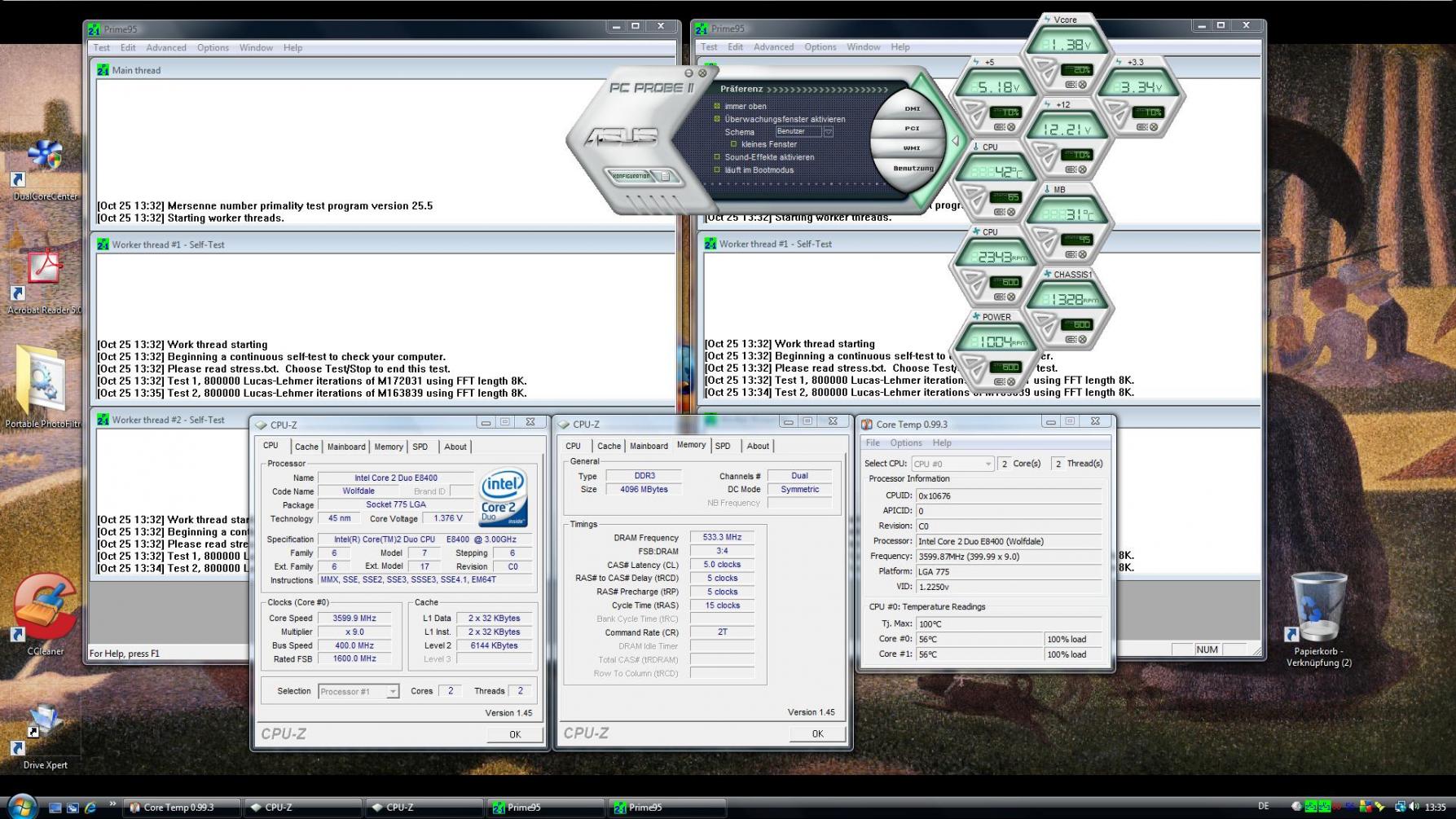The image size is (1456, 819).
Task: Click the Windows Start orb
Action: (x=22, y=807)
